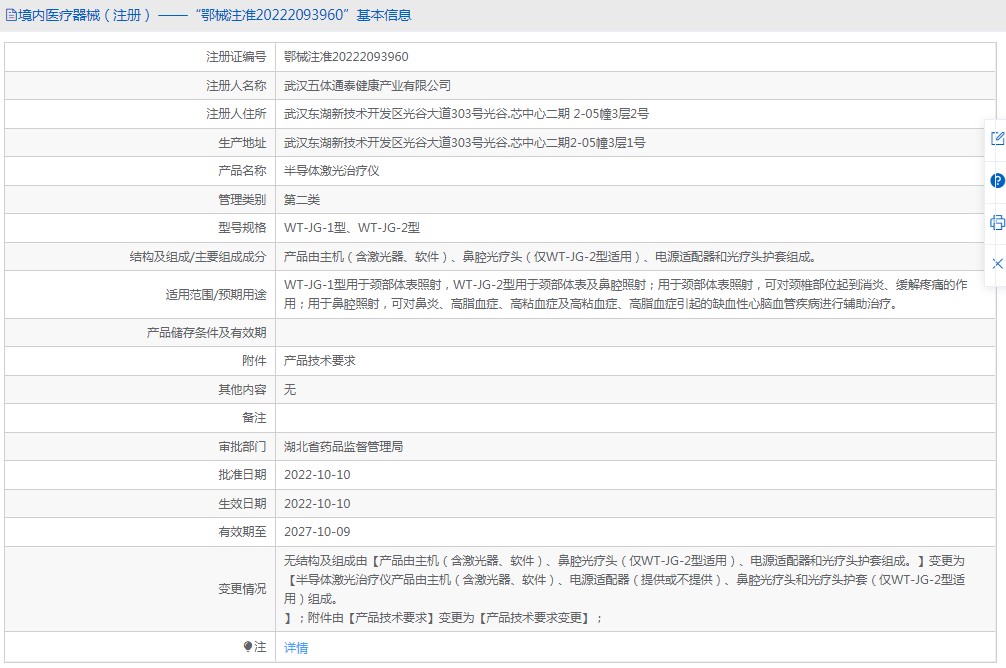Open the 详情 details link
This screenshot has height=668, width=1006.
click(x=296, y=647)
